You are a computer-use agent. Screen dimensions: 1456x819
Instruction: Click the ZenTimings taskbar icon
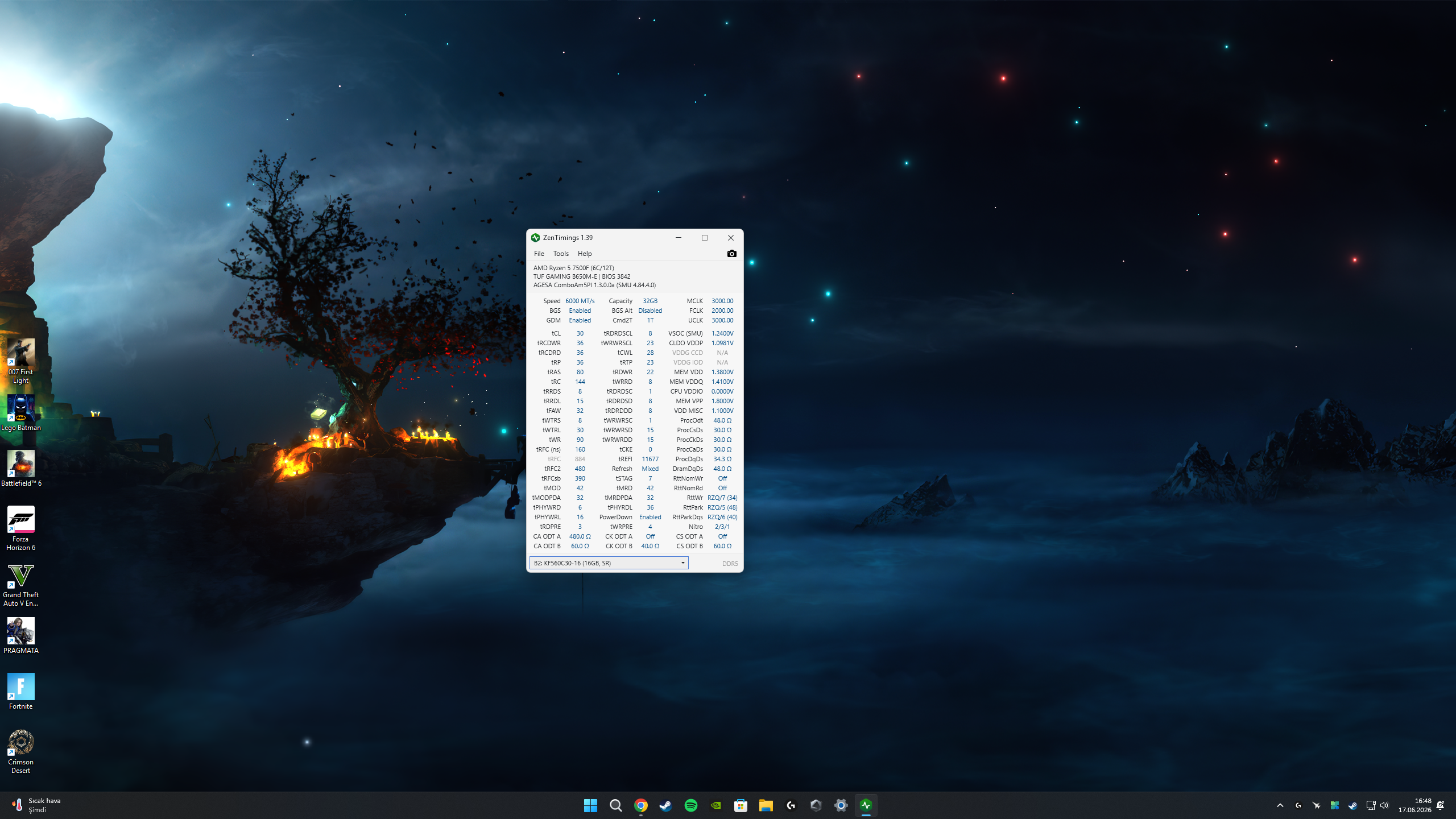[x=866, y=805]
